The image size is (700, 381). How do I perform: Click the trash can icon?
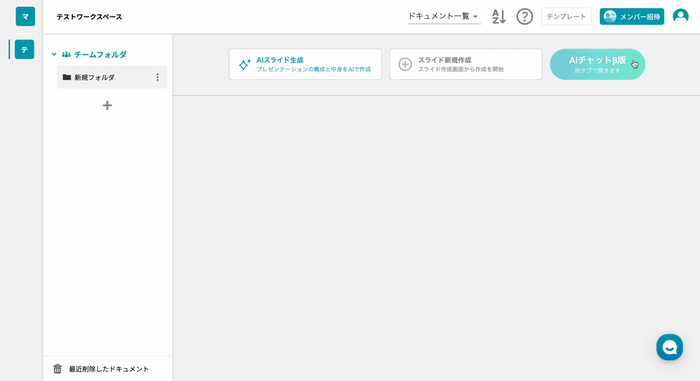[x=57, y=368]
